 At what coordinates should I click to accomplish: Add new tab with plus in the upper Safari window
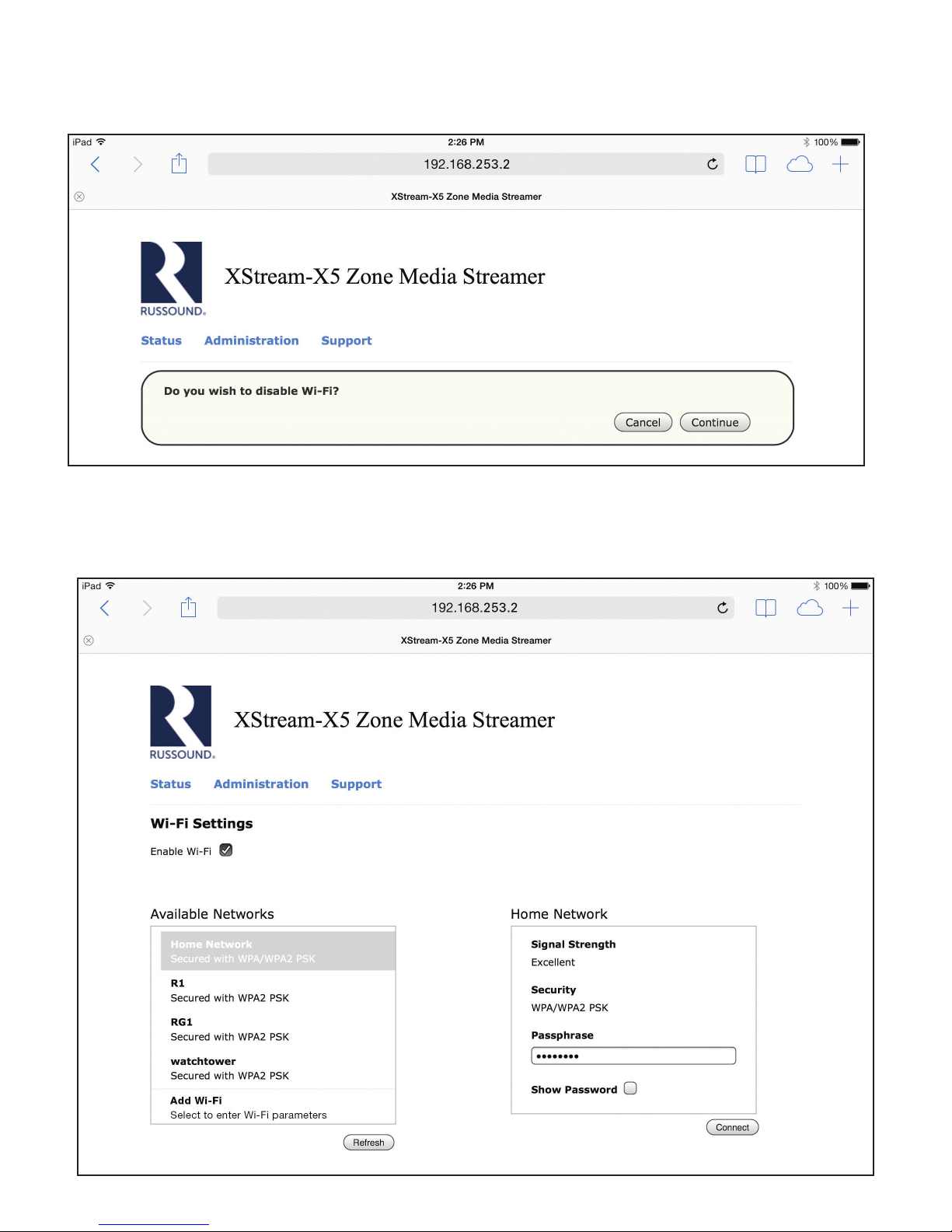click(x=840, y=164)
